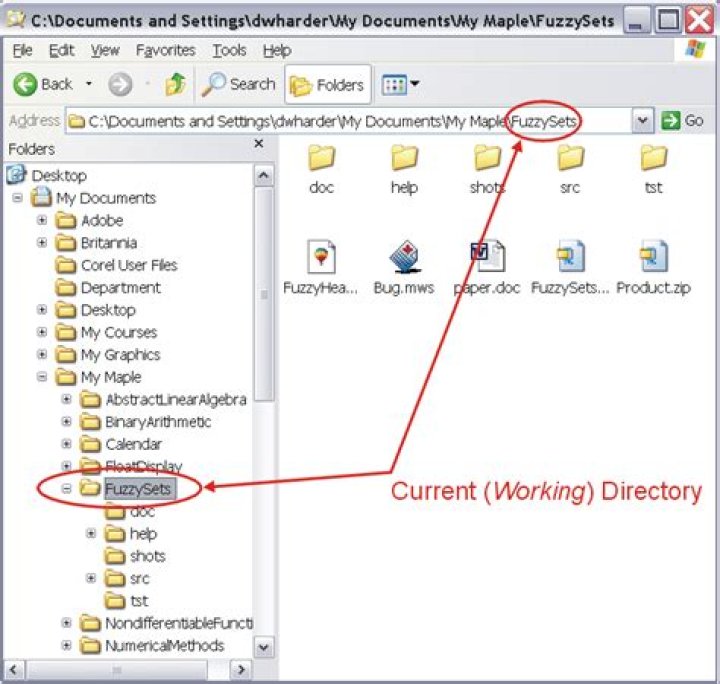Open the Search magnifier tool
Image resolution: width=720 pixels, height=684 pixels.
pyautogui.click(x=238, y=84)
